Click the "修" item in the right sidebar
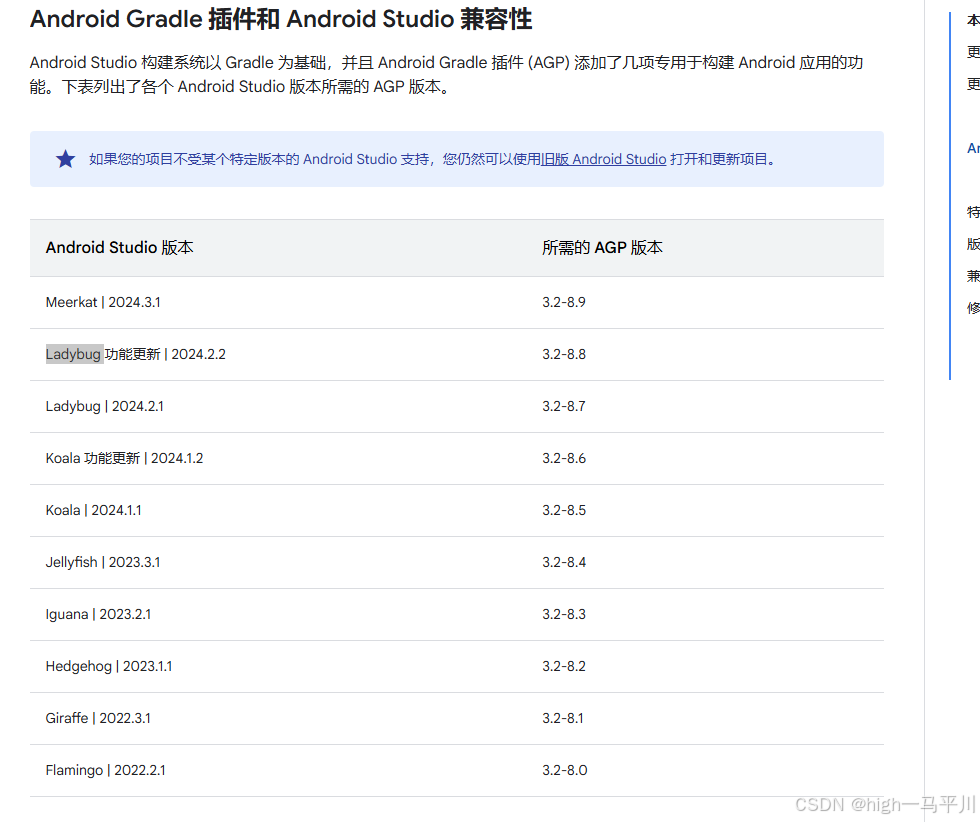 point(970,307)
